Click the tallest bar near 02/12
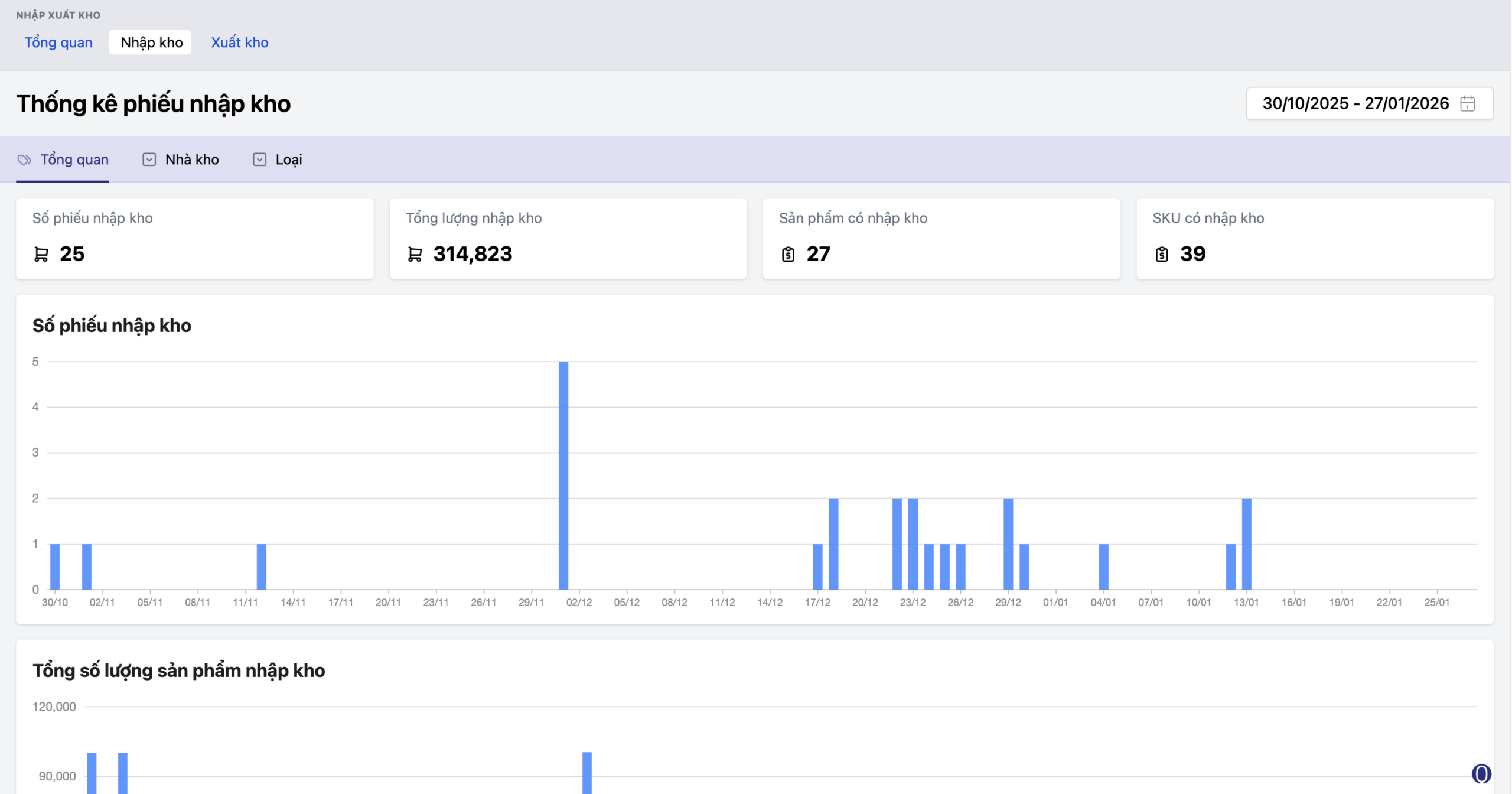Screen dimensions: 1512x794 563,476
